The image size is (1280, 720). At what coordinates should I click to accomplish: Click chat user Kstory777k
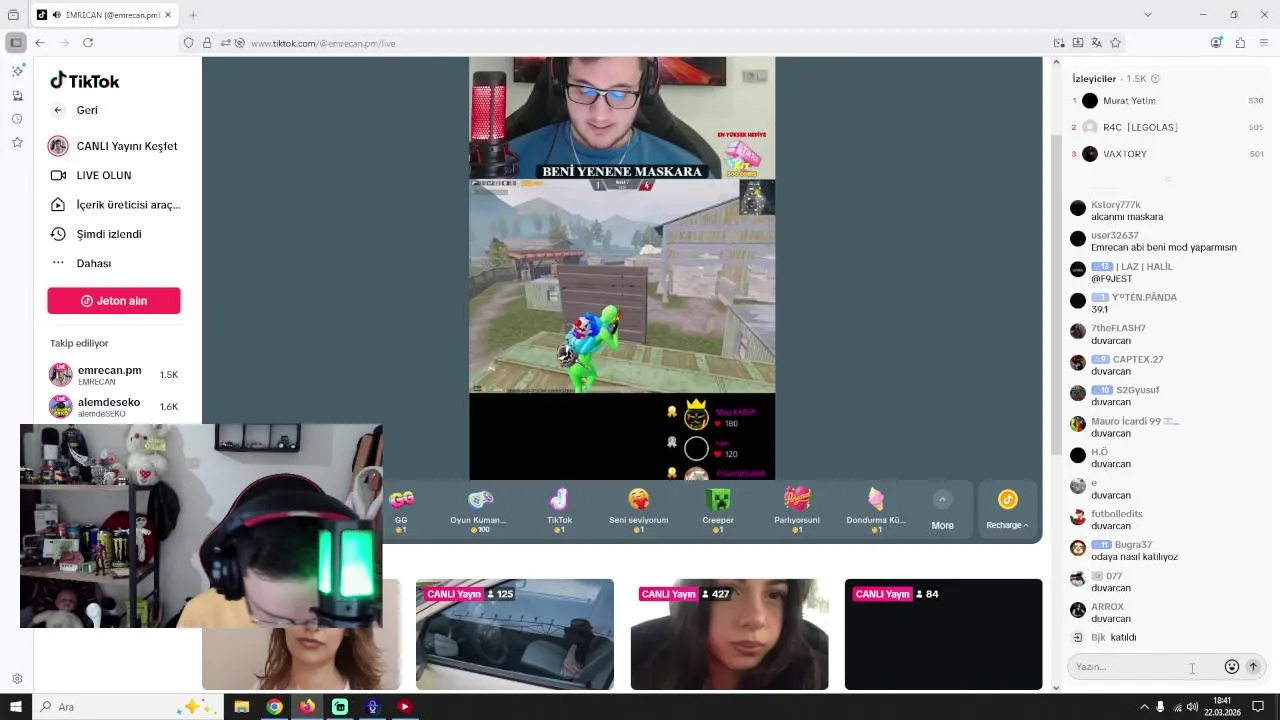coord(1115,205)
